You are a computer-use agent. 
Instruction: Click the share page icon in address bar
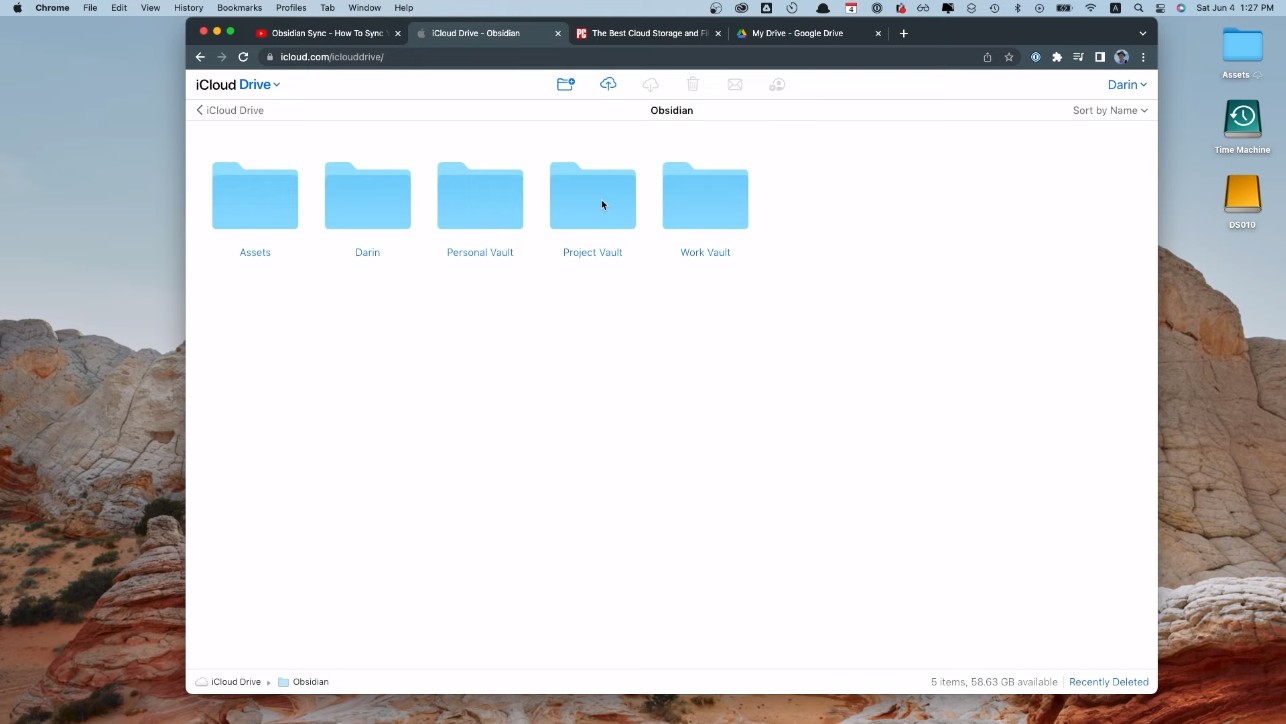tap(988, 57)
